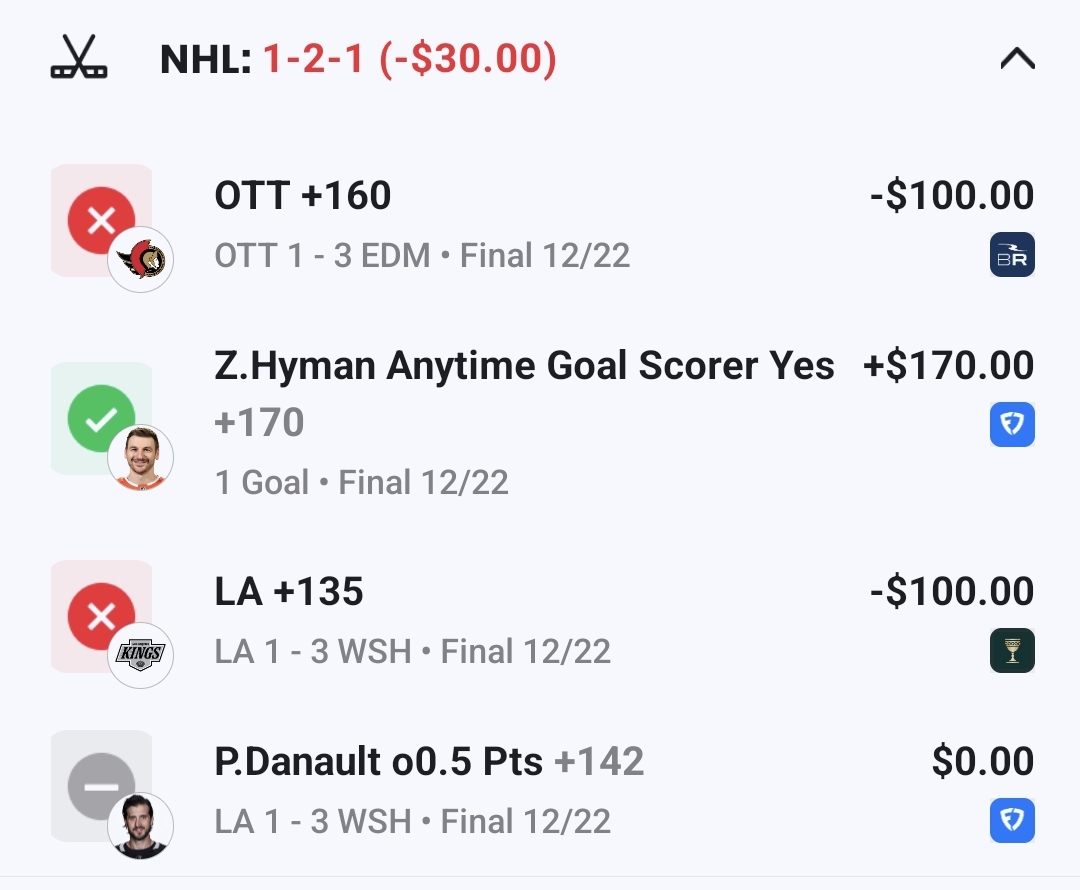Open P.Danault o0.5 Pts bet
1080x890 pixels.
(x=428, y=762)
